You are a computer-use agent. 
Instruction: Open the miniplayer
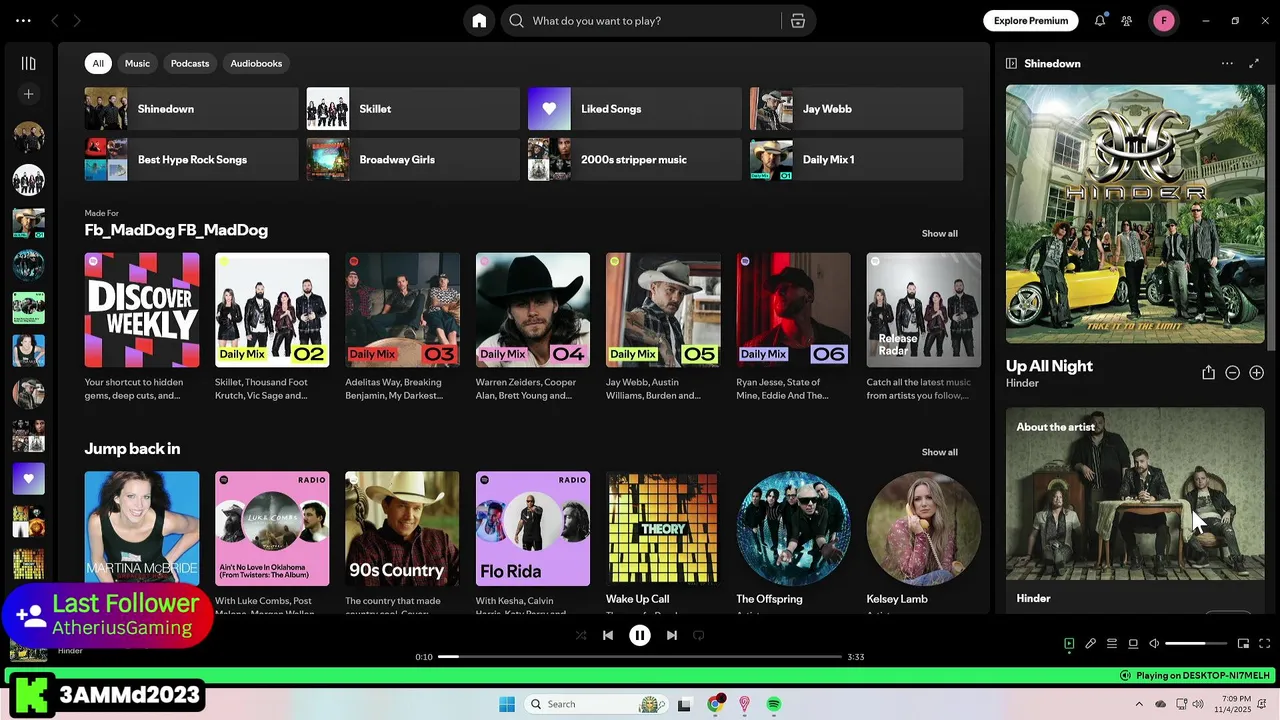pos(1243,644)
